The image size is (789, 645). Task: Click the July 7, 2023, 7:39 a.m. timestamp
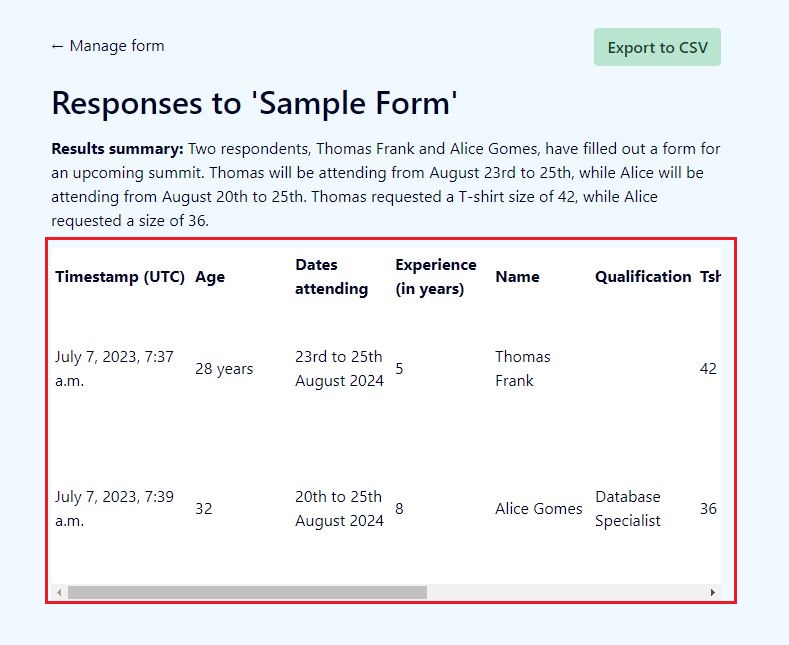click(114, 509)
